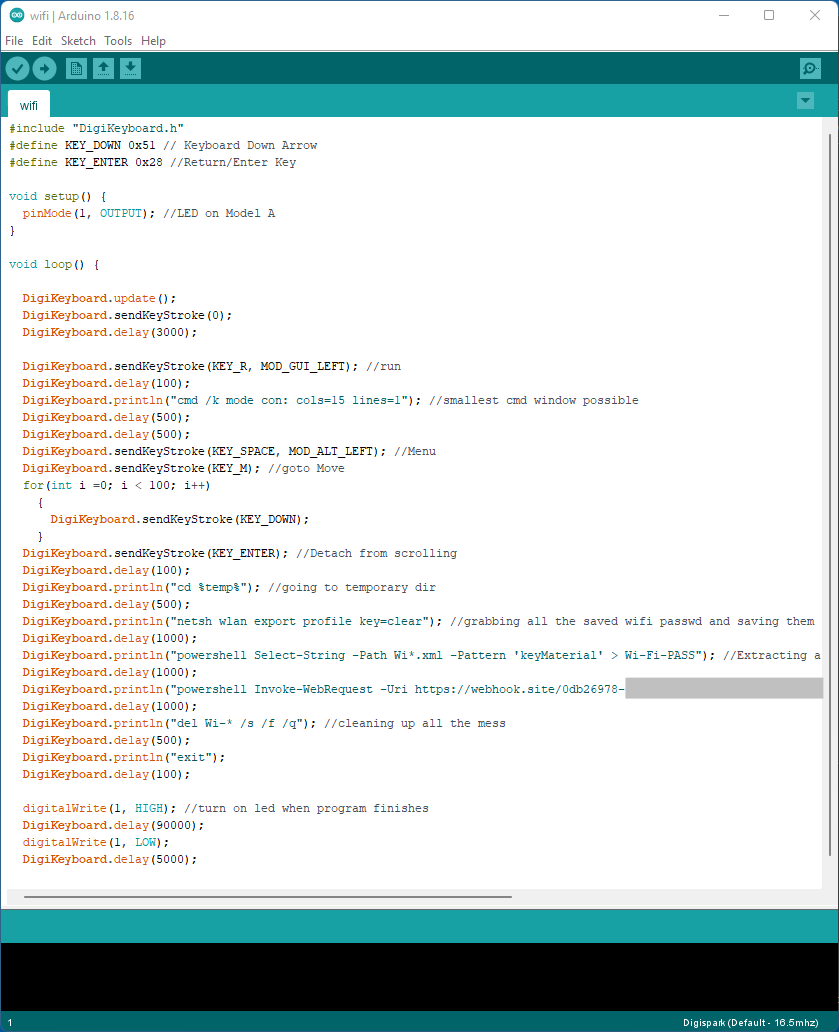Click the "DigiKeyboard.delay(5000);" line
Screen dimensions: 839x1032
click(110, 860)
